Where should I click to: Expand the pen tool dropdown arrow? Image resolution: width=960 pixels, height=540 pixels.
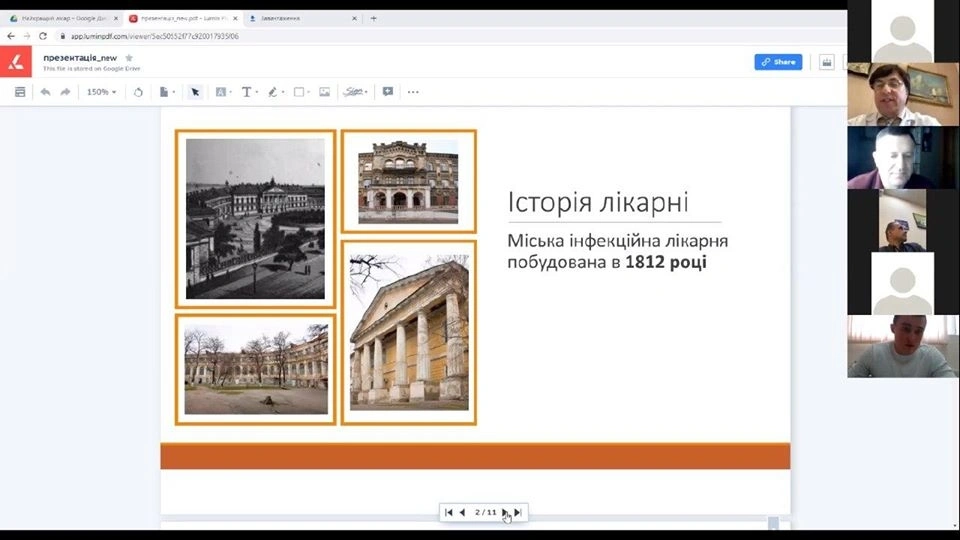click(283, 92)
